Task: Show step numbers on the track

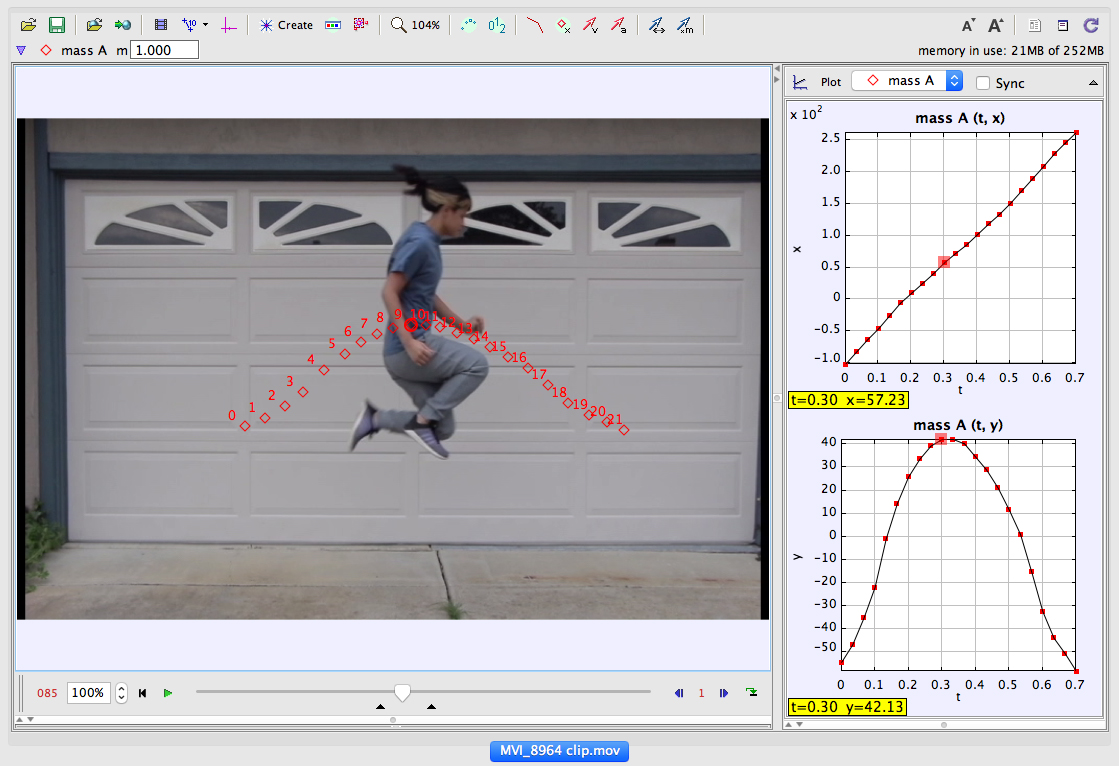Action: [495, 25]
